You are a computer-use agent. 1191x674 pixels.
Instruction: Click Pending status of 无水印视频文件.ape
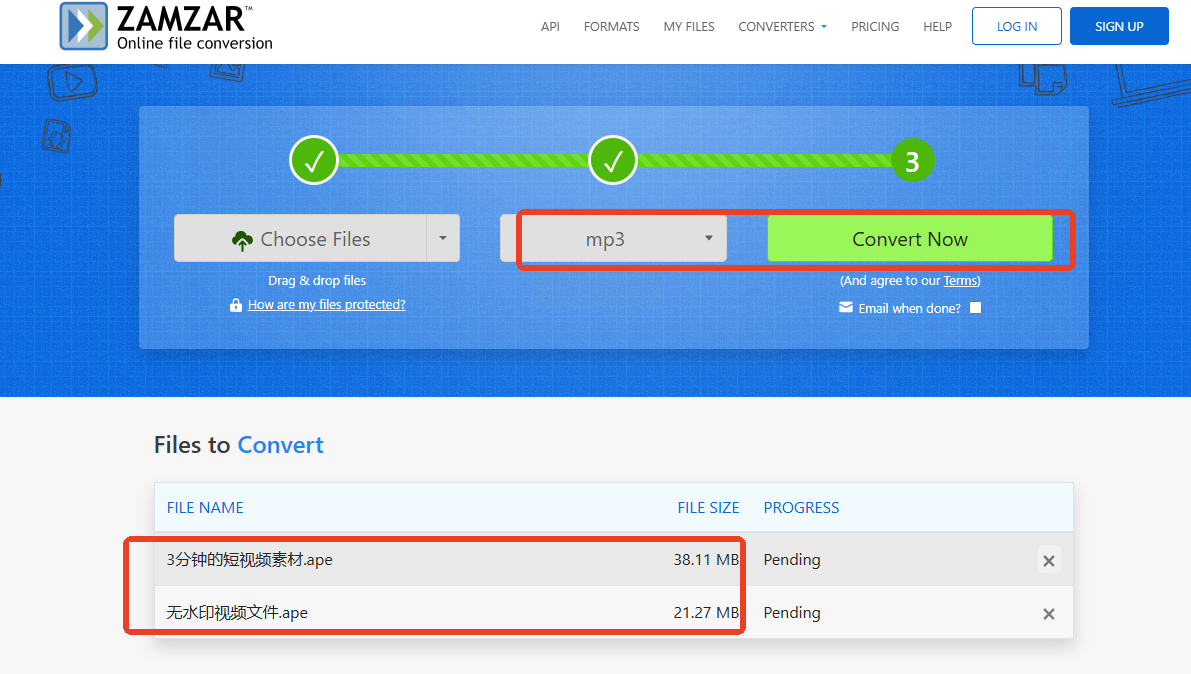coord(791,612)
